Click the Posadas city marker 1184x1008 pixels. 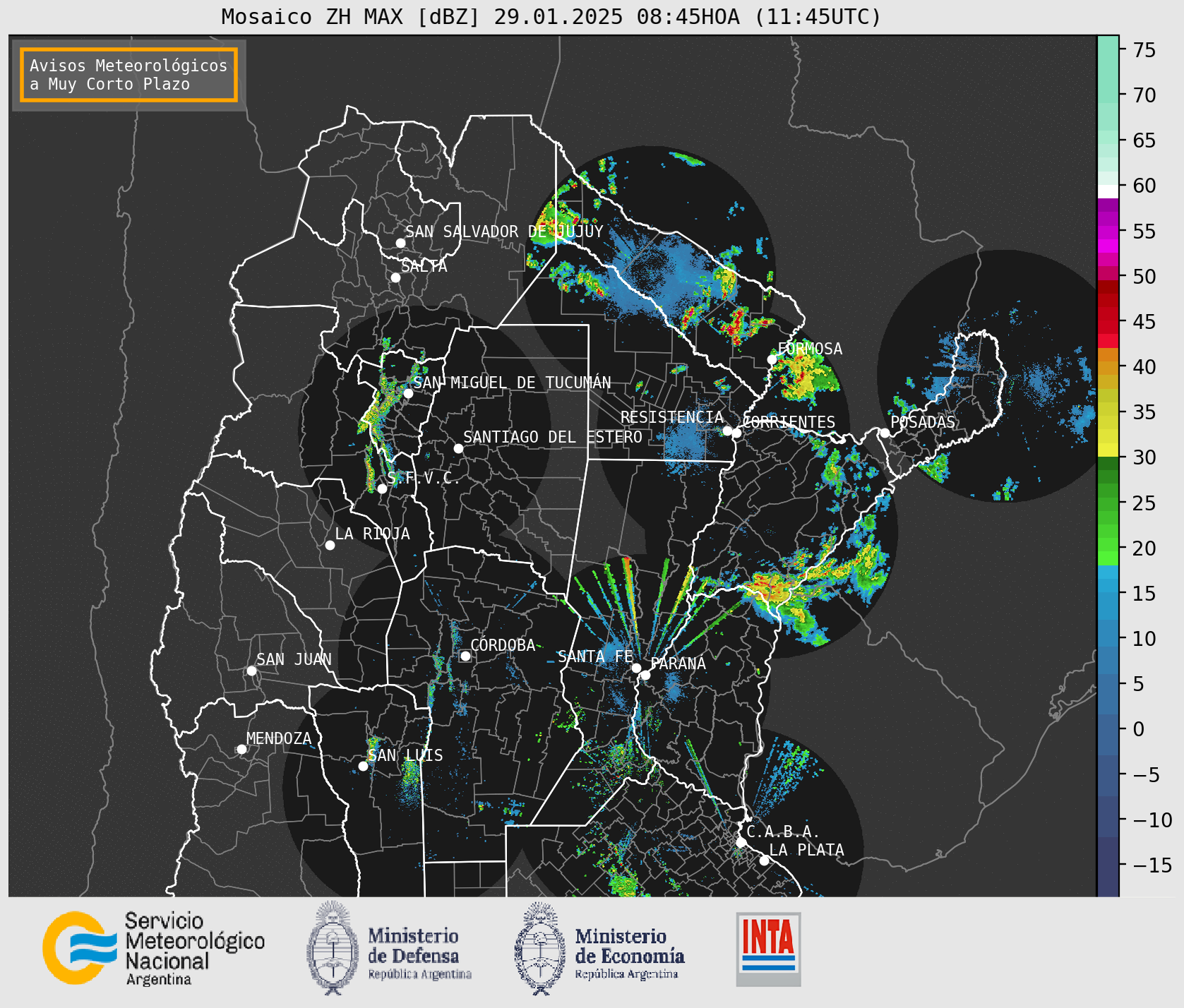(885, 433)
